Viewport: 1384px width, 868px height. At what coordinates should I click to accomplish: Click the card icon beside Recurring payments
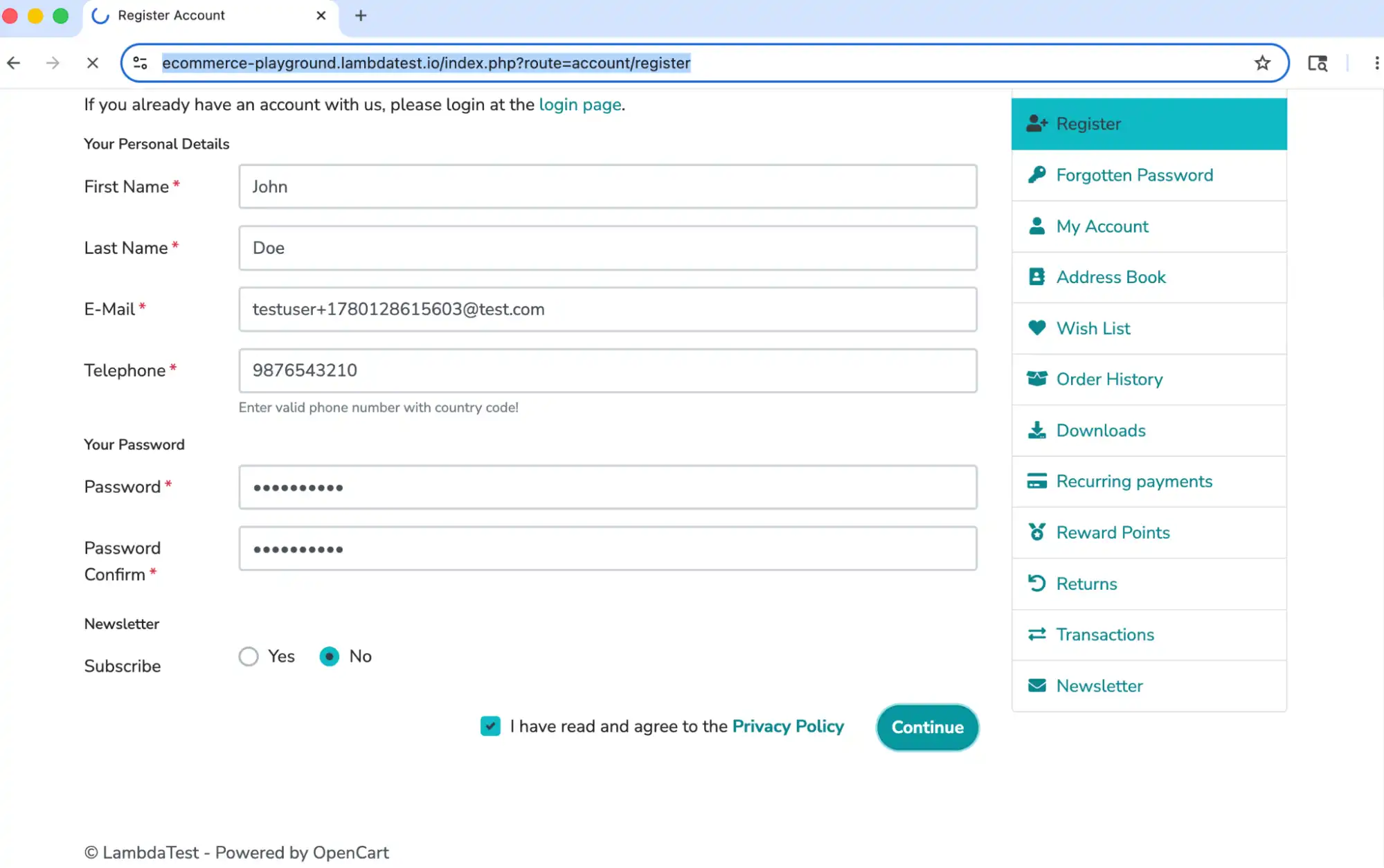point(1036,481)
